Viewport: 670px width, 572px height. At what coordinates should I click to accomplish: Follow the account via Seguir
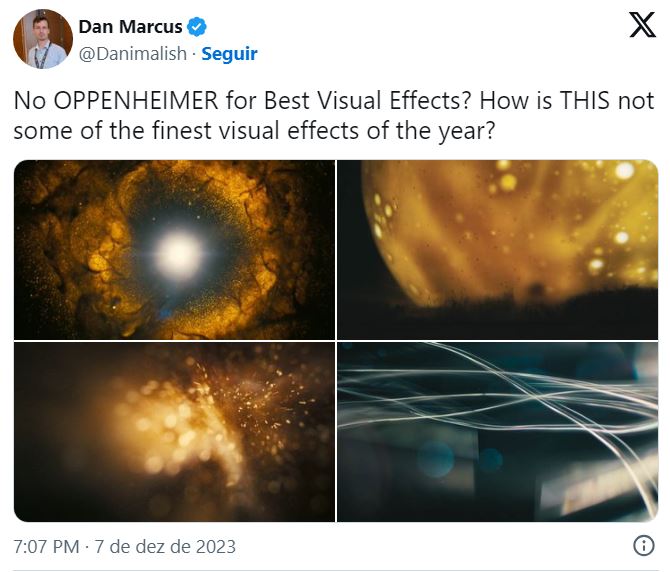229,54
